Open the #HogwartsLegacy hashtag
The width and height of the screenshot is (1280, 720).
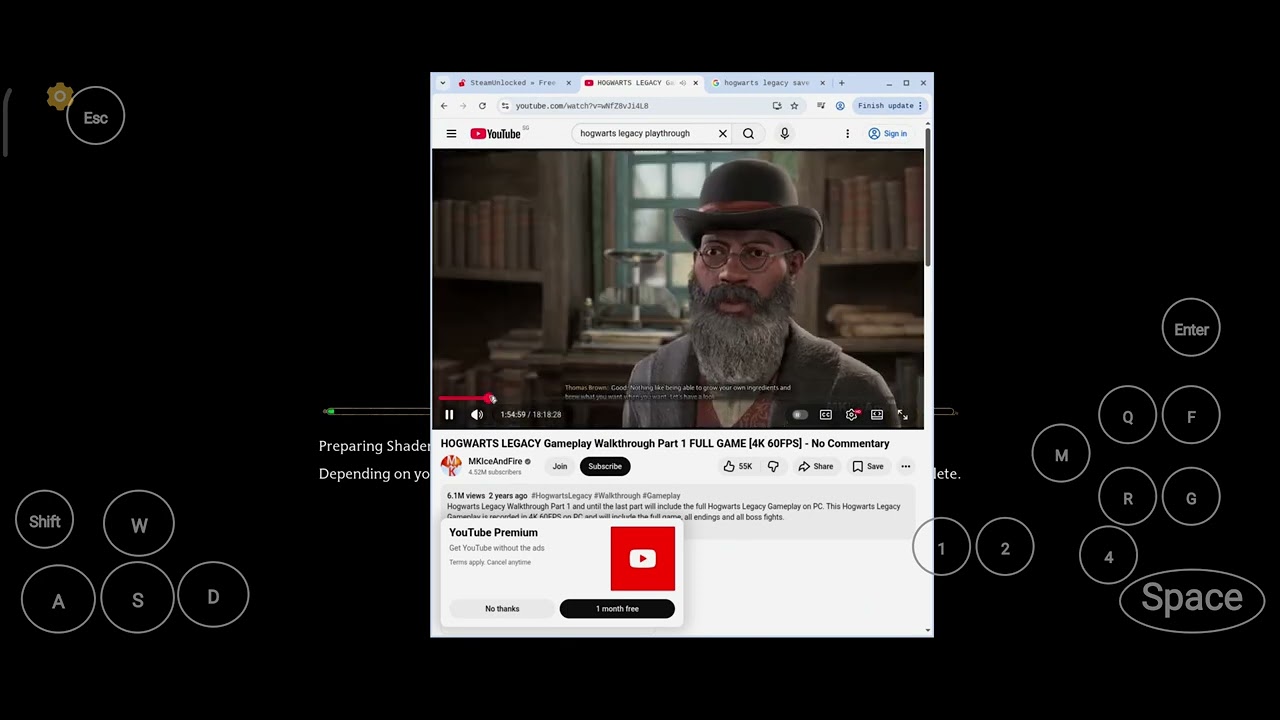click(561, 496)
